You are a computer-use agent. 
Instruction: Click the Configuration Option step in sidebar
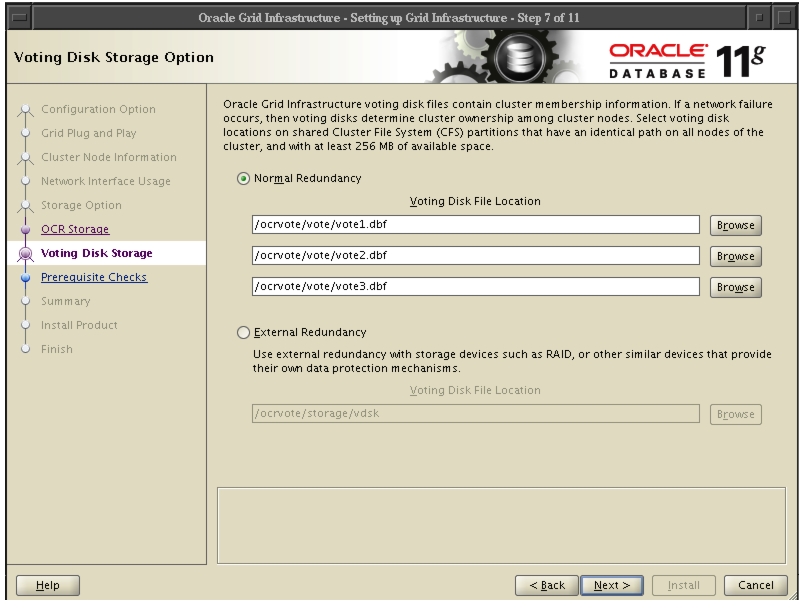(98, 109)
